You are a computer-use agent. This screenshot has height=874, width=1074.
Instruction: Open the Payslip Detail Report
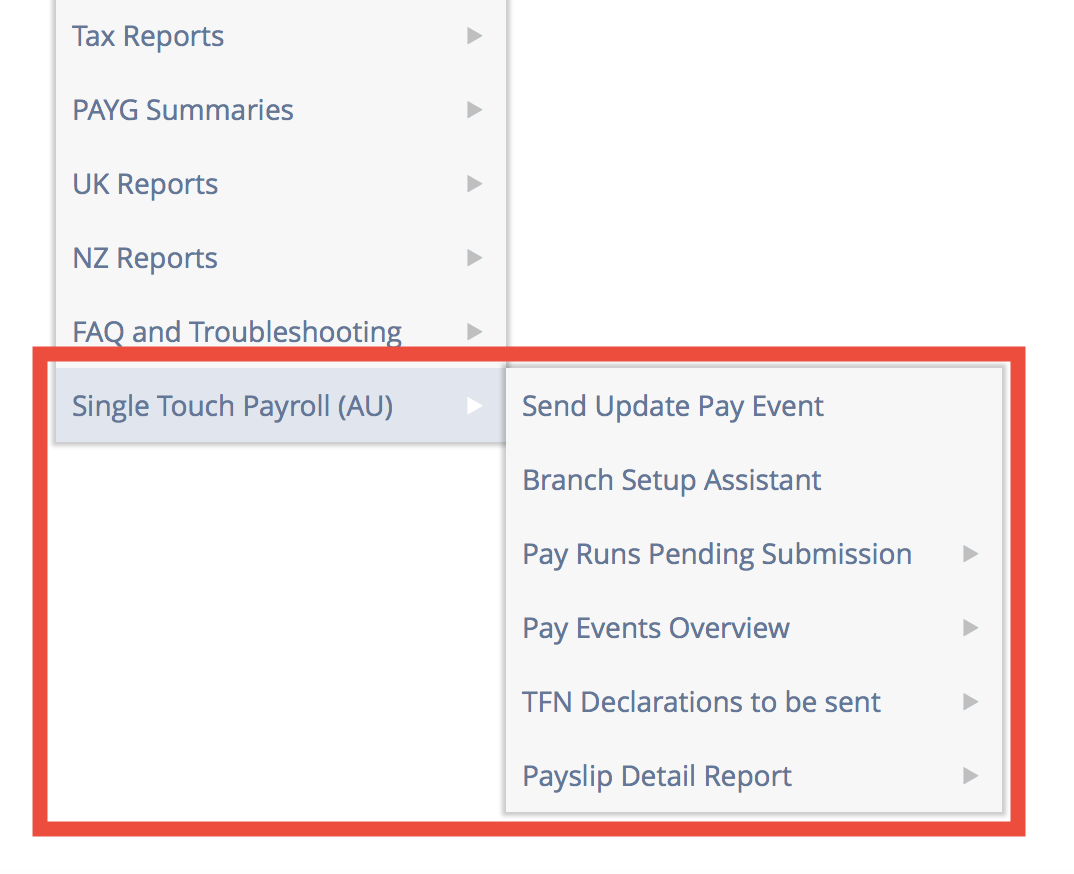click(x=656, y=776)
